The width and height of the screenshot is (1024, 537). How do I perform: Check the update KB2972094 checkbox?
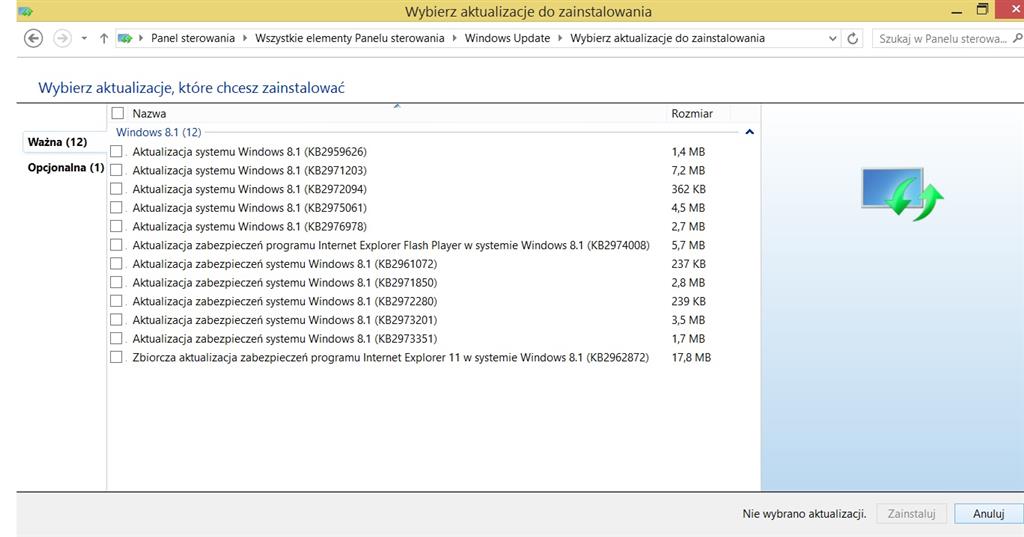(116, 189)
